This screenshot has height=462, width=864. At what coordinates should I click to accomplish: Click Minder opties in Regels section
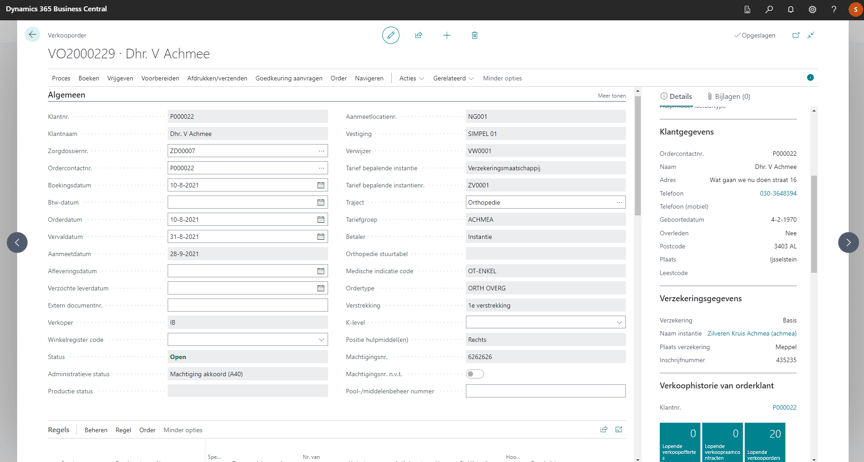click(x=183, y=430)
